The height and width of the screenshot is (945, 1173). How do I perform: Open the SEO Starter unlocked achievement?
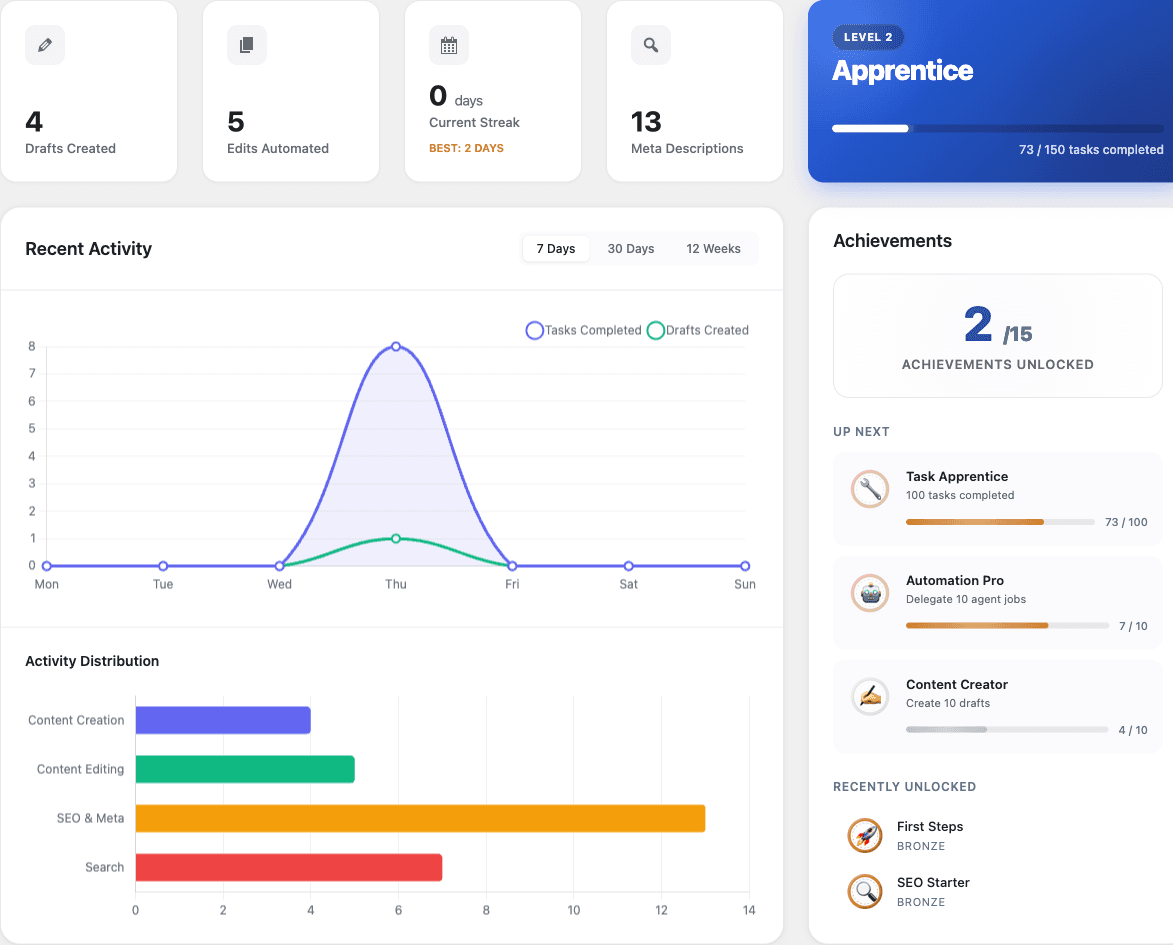998,892
